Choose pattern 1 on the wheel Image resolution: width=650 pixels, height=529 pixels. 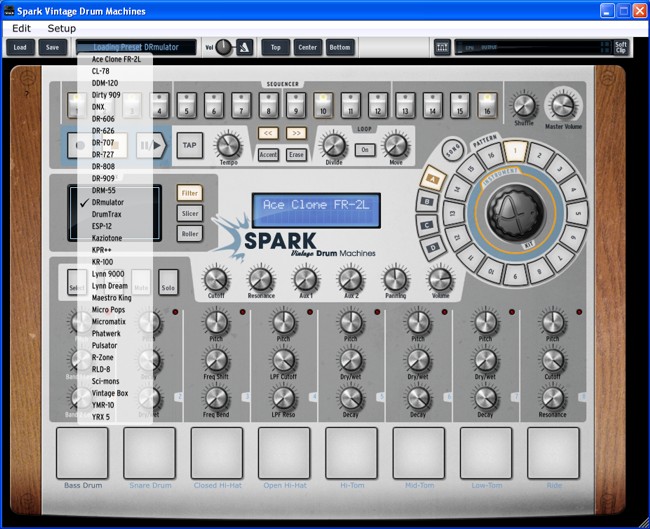coord(515,151)
